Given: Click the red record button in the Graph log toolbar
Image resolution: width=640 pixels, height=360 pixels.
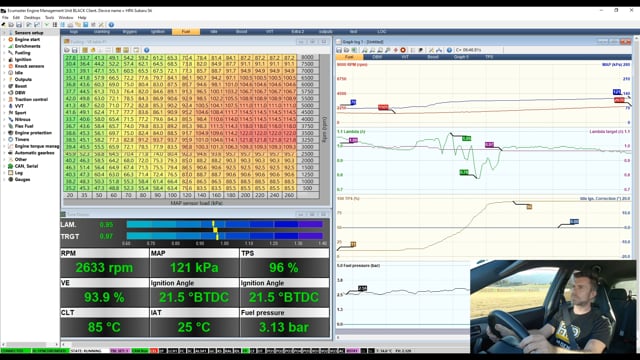Looking at the screenshot, I should click(403, 50).
